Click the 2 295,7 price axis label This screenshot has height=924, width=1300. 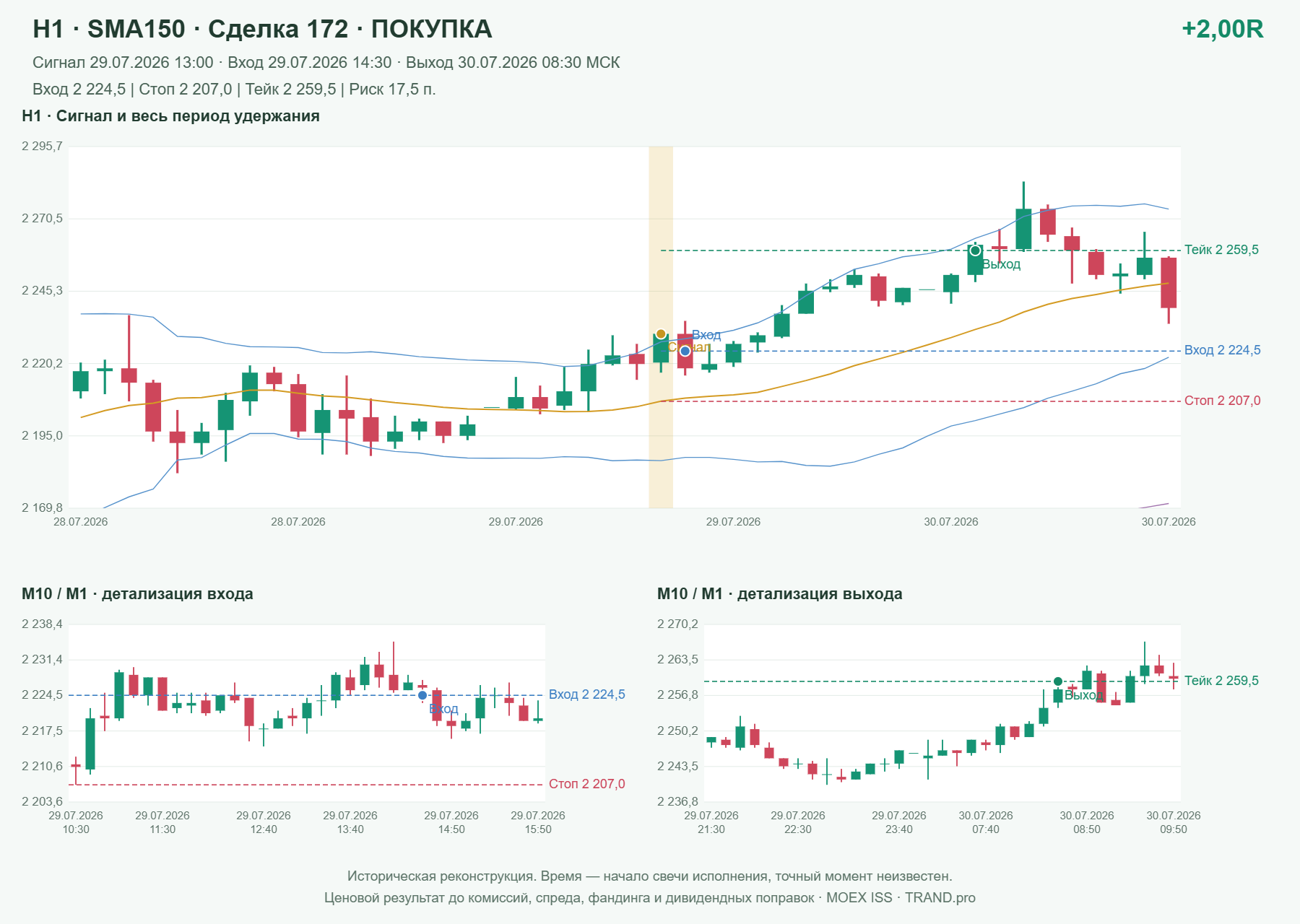pos(42,147)
